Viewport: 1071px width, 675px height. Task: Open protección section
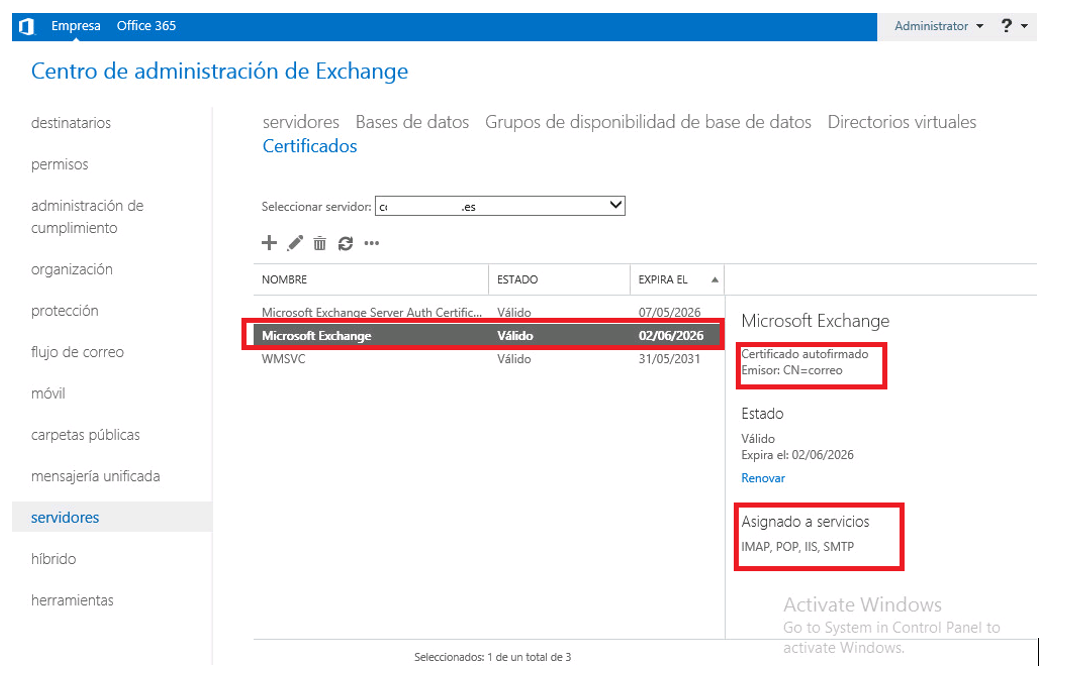coord(65,311)
